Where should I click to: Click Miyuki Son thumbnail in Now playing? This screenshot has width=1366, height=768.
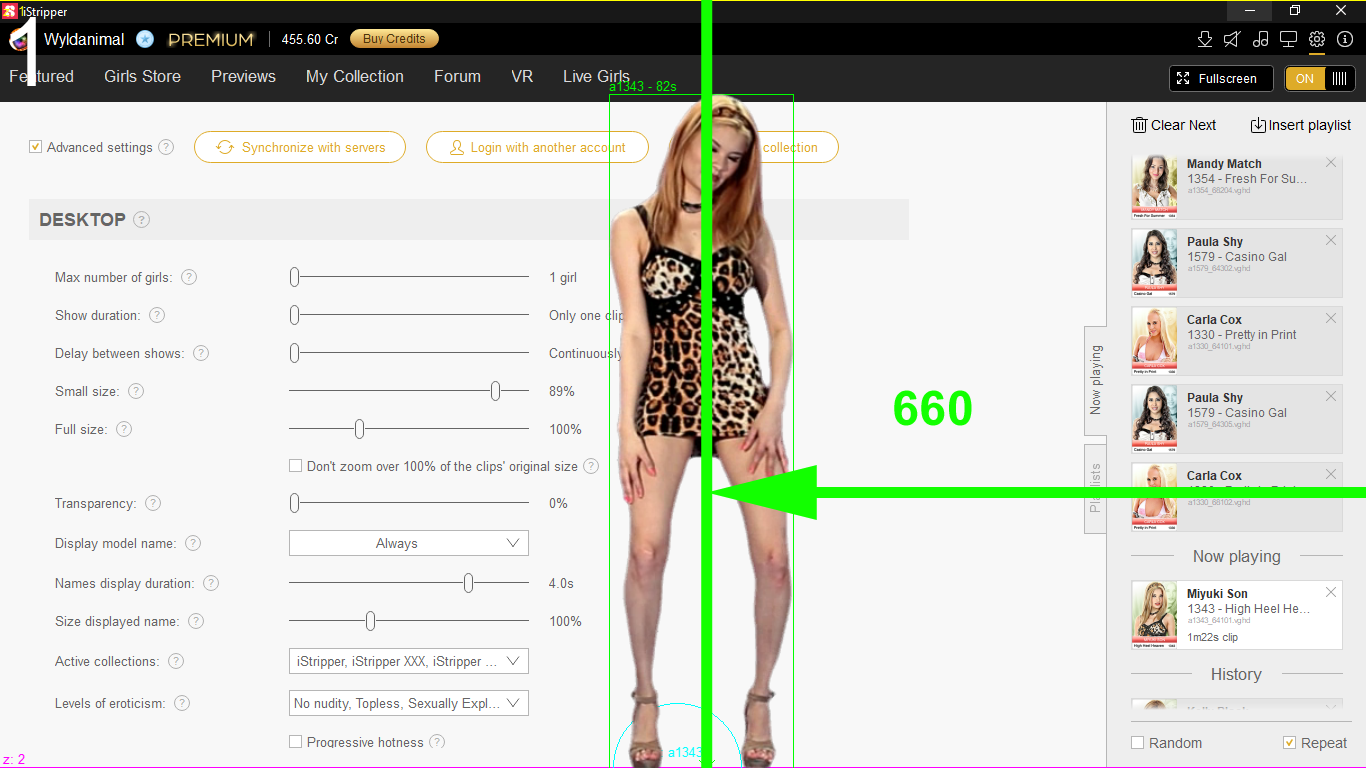click(x=1155, y=616)
